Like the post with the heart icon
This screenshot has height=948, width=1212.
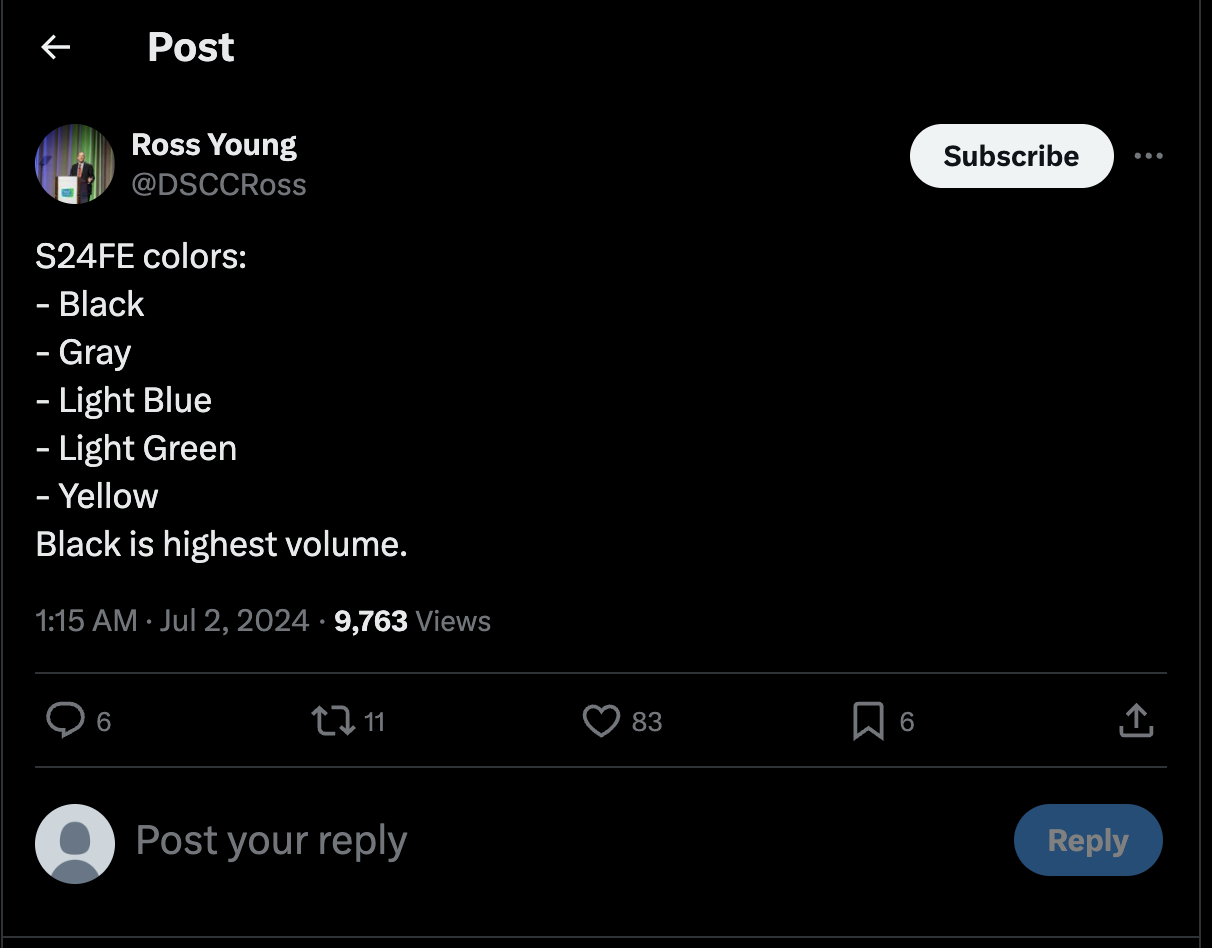(601, 721)
